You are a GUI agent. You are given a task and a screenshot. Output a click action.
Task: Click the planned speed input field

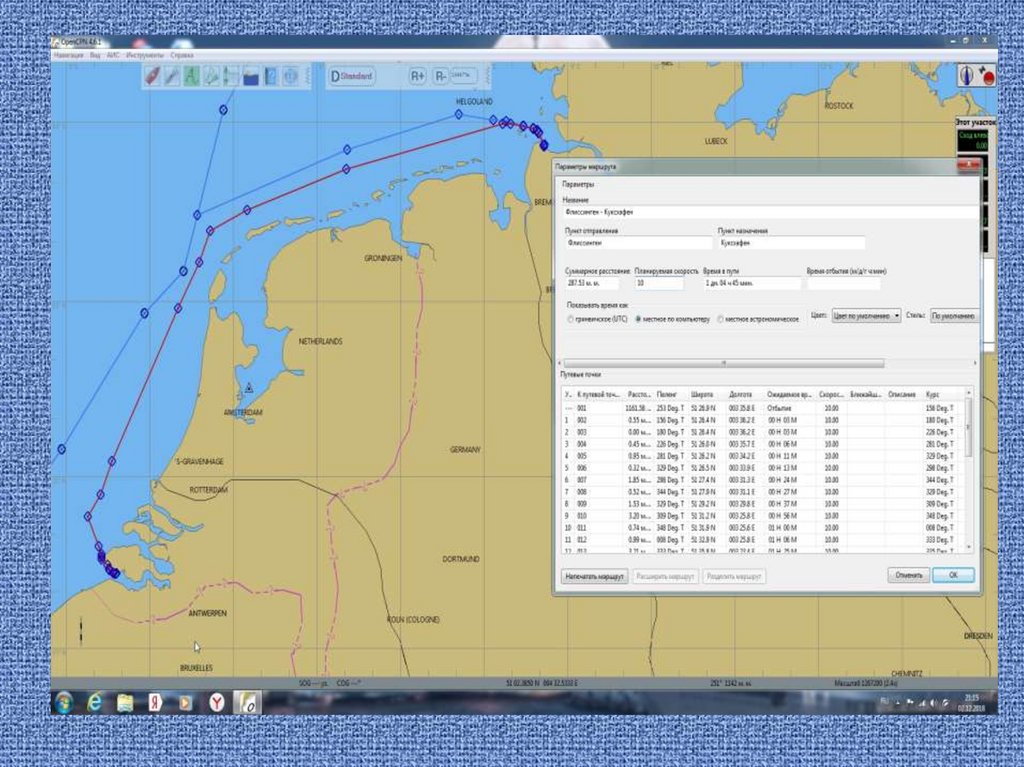[x=660, y=284]
